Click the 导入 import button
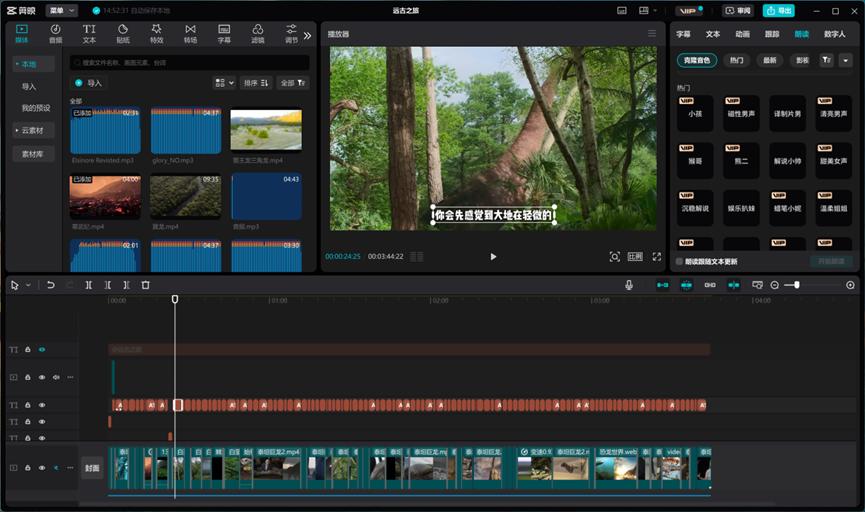 coord(90,83)
